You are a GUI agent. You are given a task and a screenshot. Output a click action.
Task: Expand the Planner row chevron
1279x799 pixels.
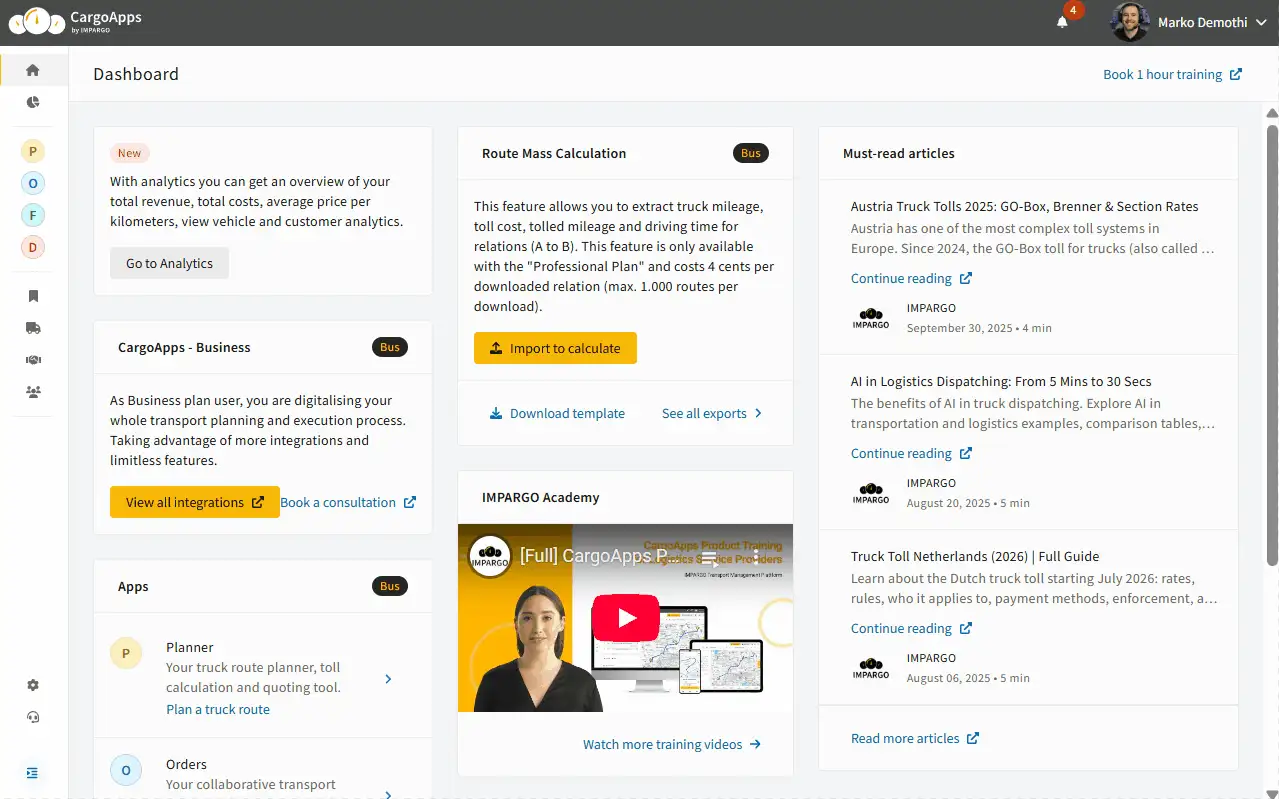[x=389, y=679]
